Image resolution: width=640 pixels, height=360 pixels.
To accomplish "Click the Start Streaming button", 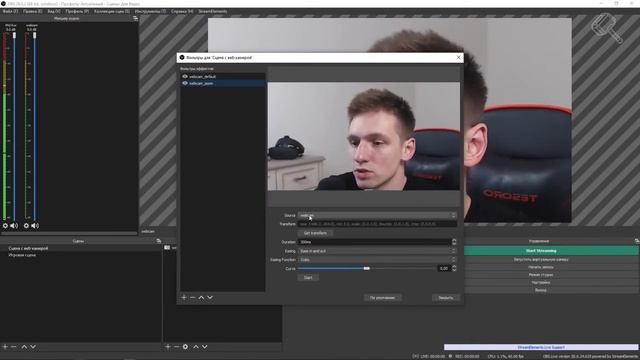I will pos(551,251).
